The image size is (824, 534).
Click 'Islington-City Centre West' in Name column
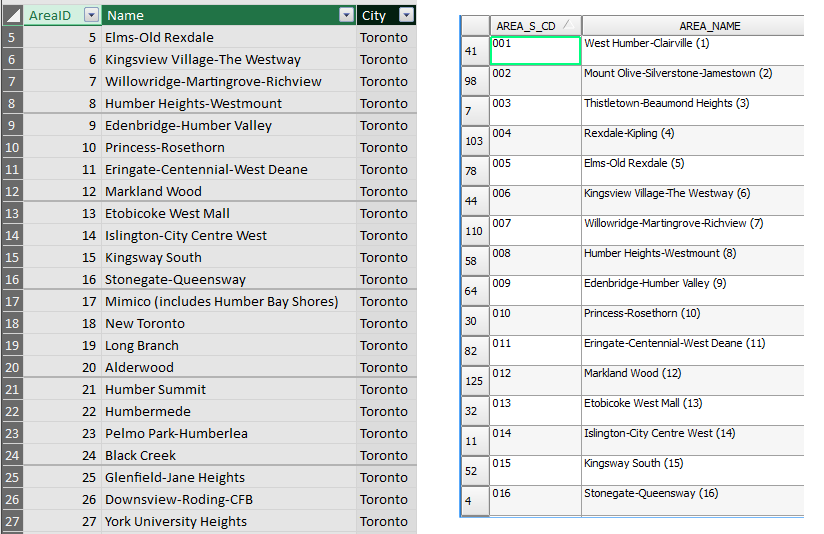click(229, 235)
